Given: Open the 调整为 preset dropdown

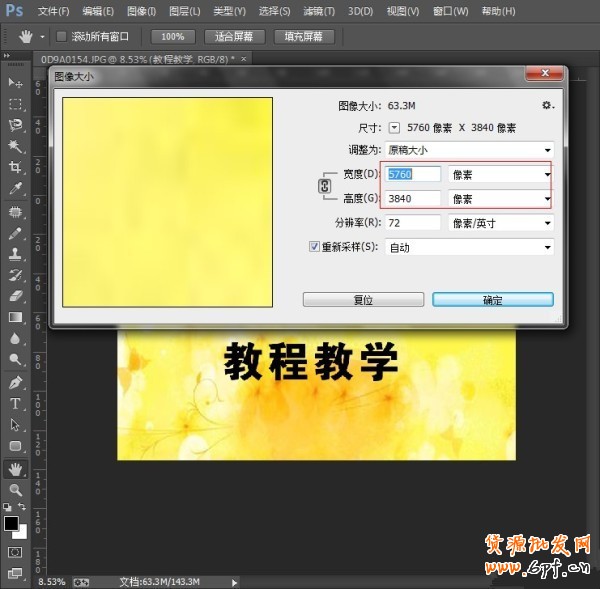Looking at the screenshot, I should click(x=469, y=150).
